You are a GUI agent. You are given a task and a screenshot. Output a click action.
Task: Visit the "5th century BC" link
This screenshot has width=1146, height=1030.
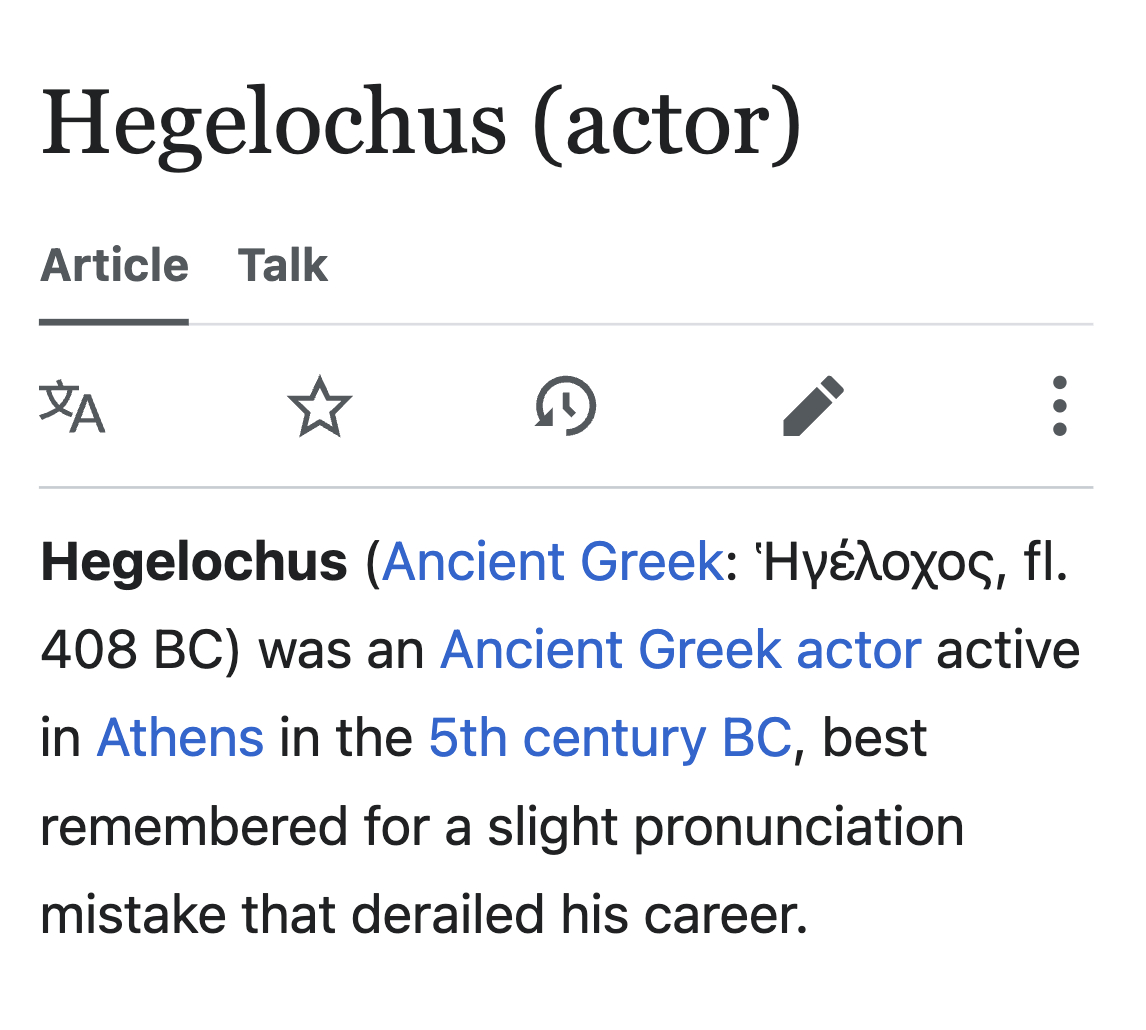(610, 739)
